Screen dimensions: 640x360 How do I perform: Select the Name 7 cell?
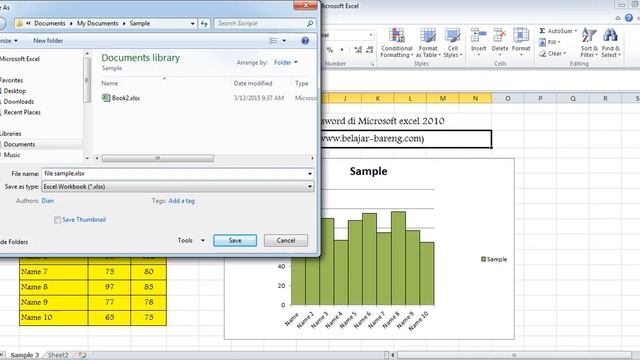coord(53,272)
